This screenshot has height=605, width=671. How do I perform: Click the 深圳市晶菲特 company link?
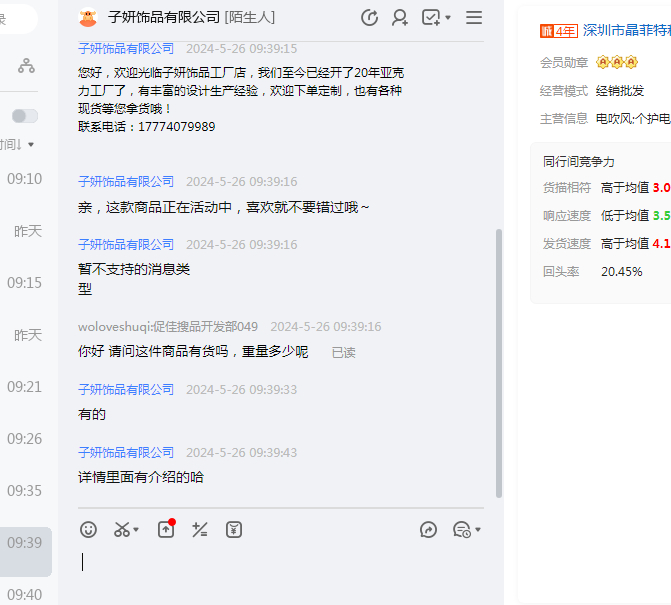coord(626,30)
